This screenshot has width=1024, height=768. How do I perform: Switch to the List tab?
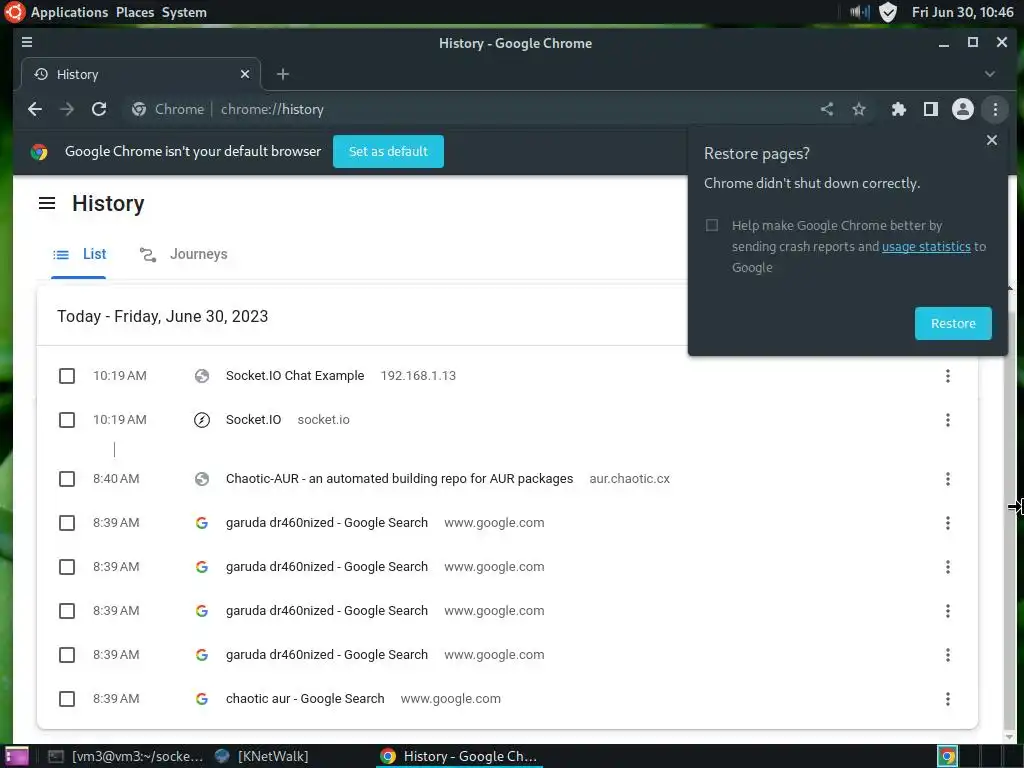(79, 255)
